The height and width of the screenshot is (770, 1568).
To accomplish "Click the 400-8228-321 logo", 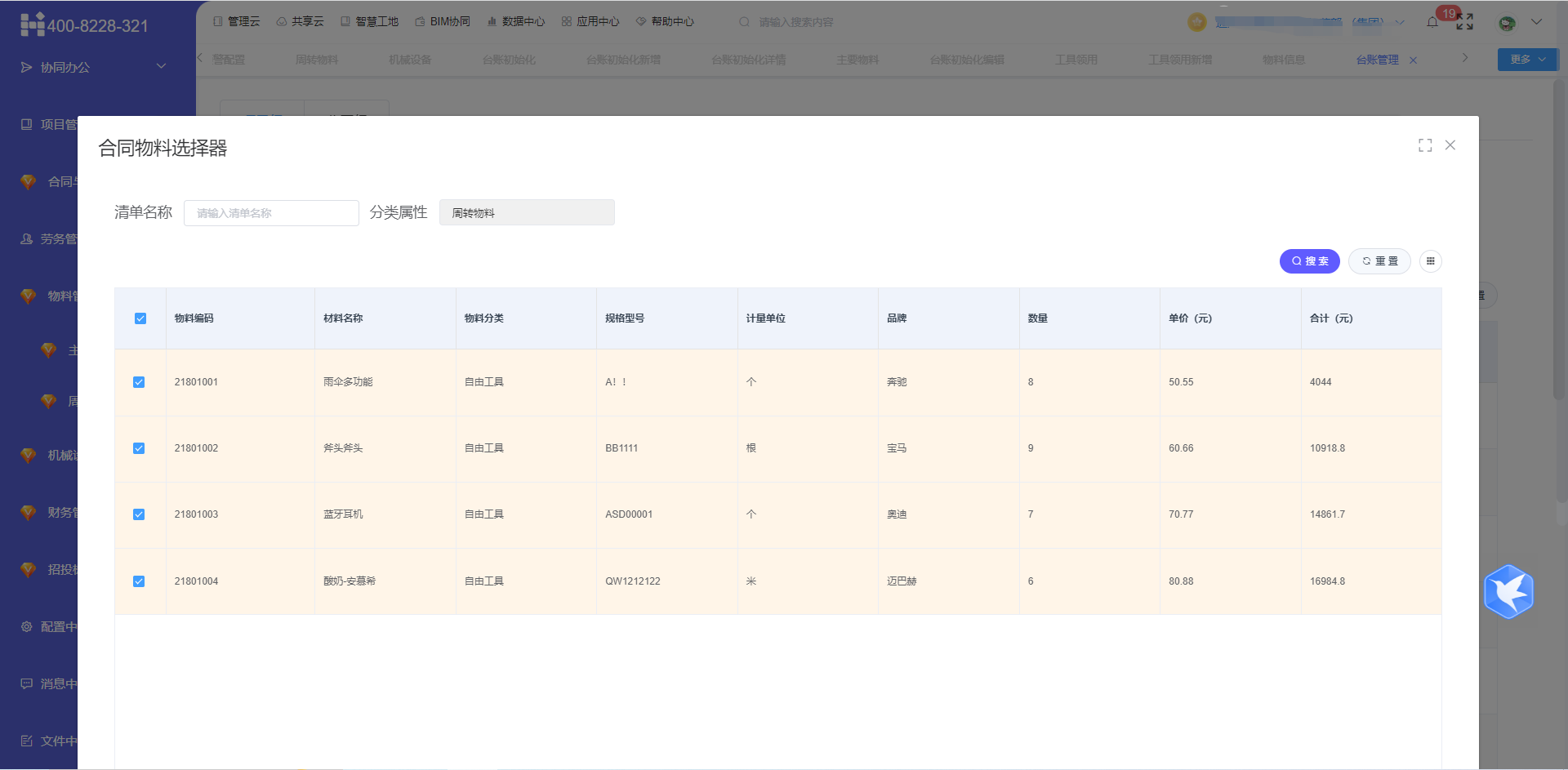I will pyautogui.click(x=85, y=25).
